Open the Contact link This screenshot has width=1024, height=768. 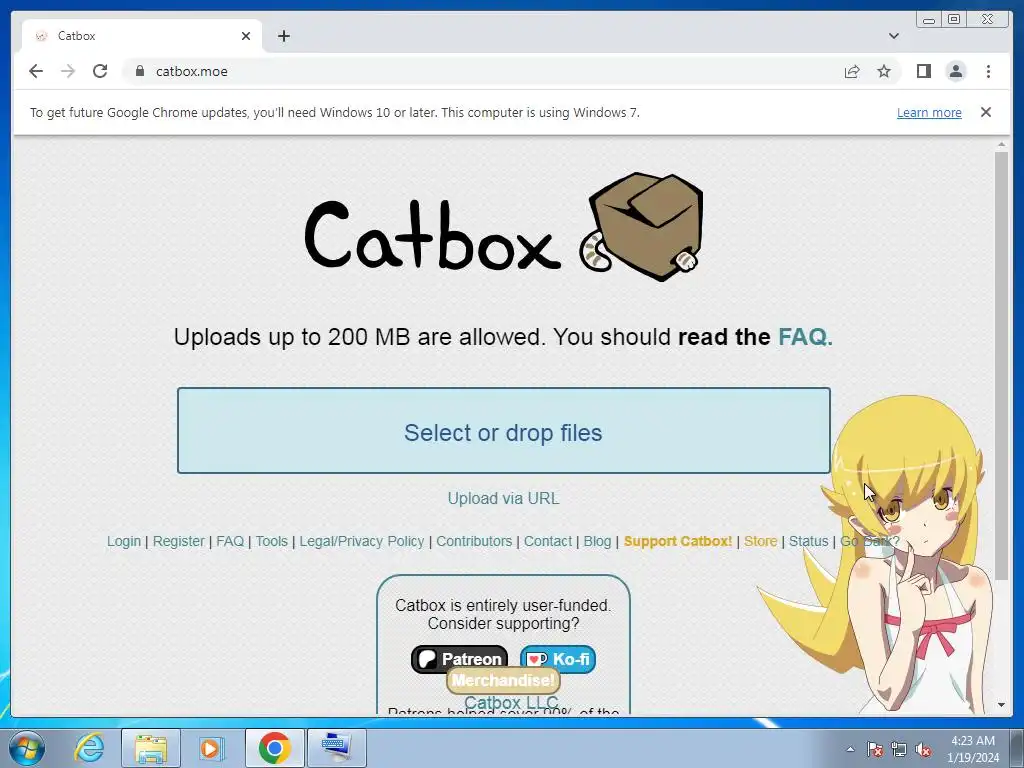[x=547, y=541]
